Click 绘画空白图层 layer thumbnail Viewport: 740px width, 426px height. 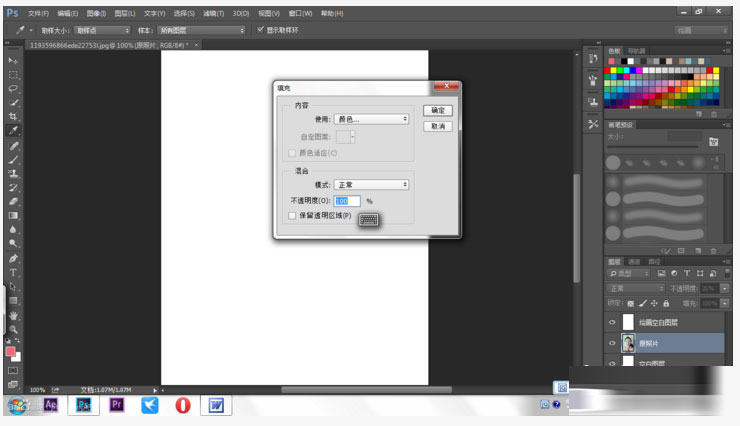[x=628, y=322]
